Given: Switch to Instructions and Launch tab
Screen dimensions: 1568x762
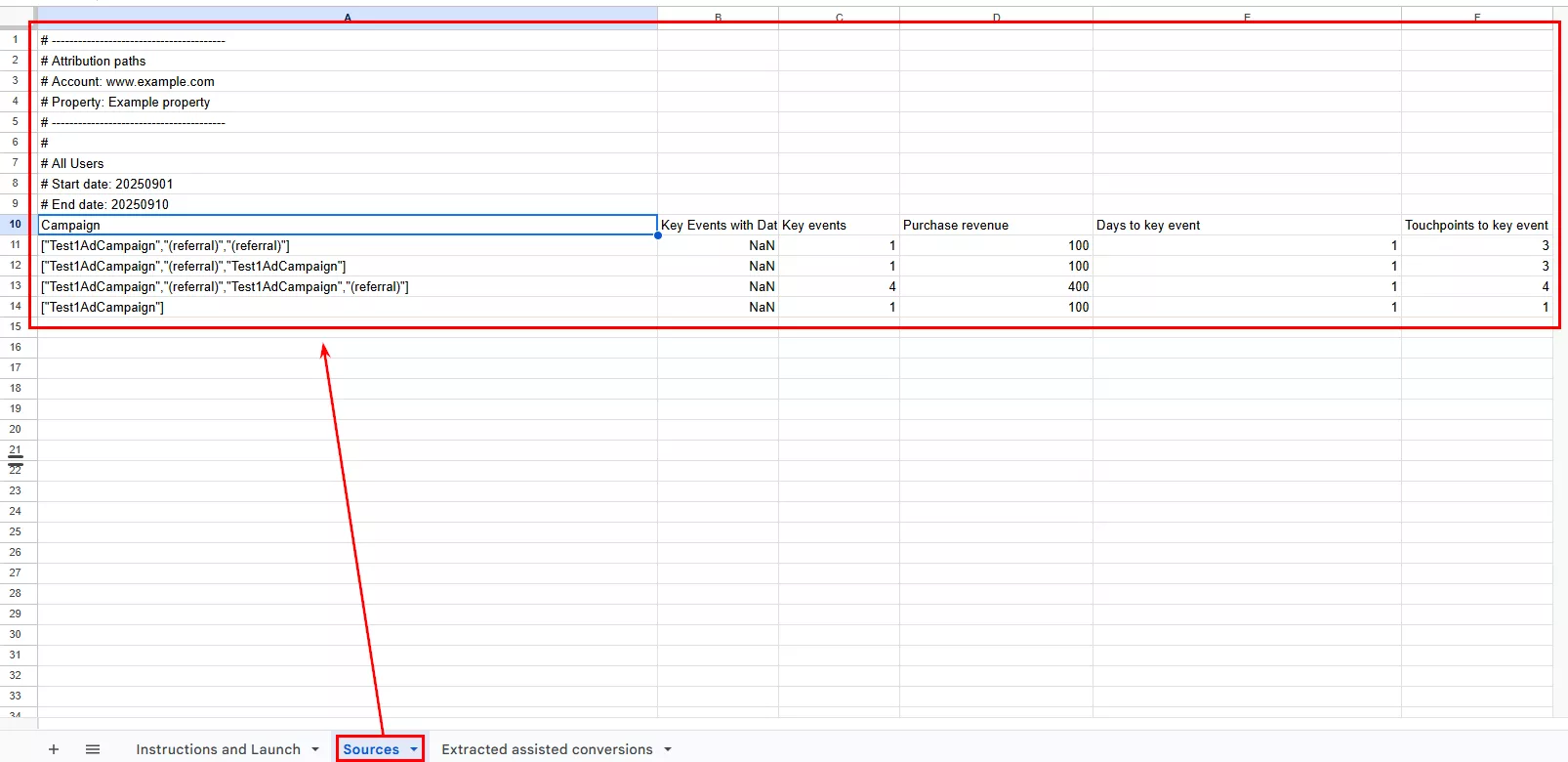Looking at the screenshot, I should click(x=218, y=749).
